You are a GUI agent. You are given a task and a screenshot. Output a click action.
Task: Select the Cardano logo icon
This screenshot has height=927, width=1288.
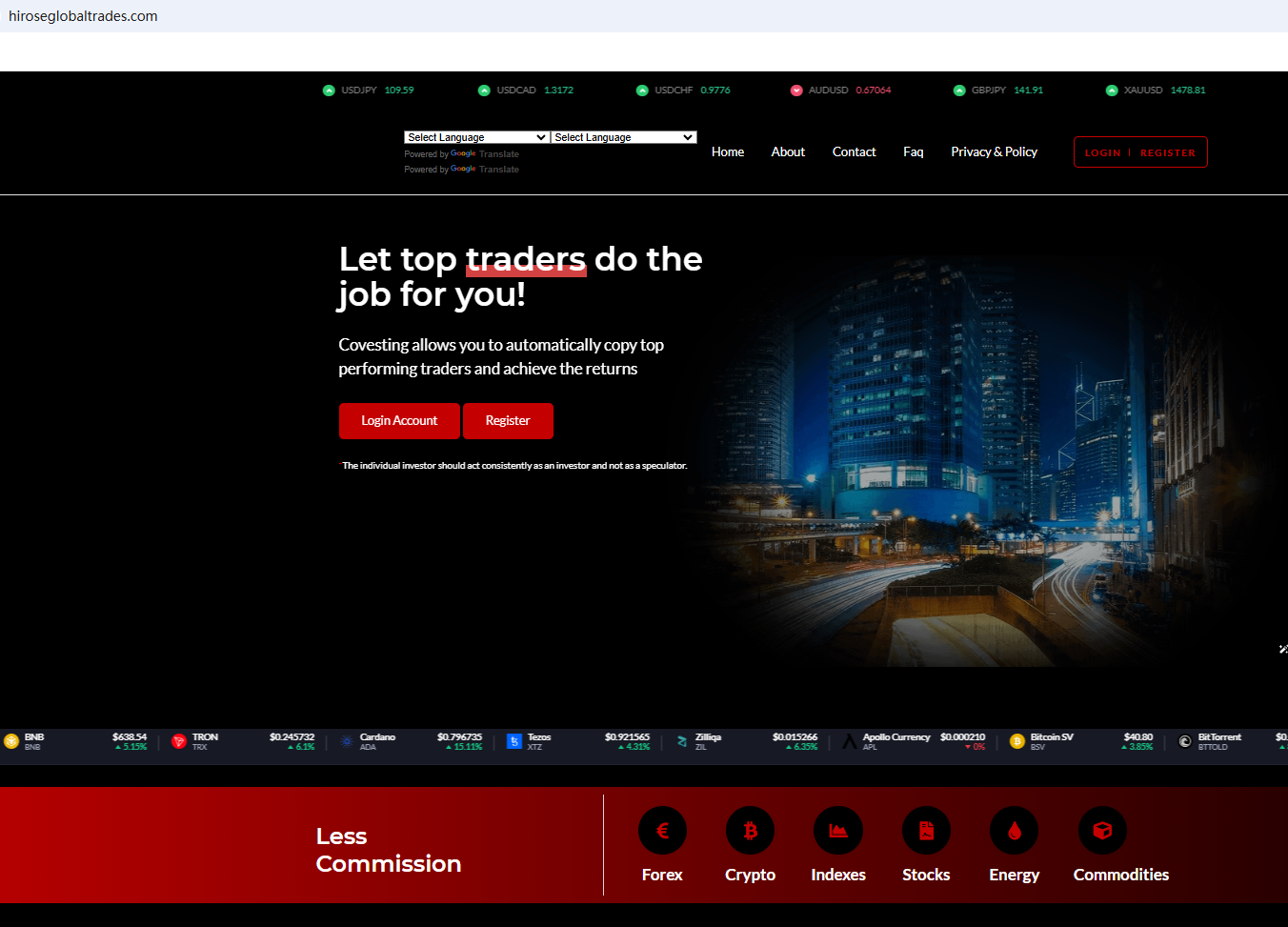(x=347, y=741)
